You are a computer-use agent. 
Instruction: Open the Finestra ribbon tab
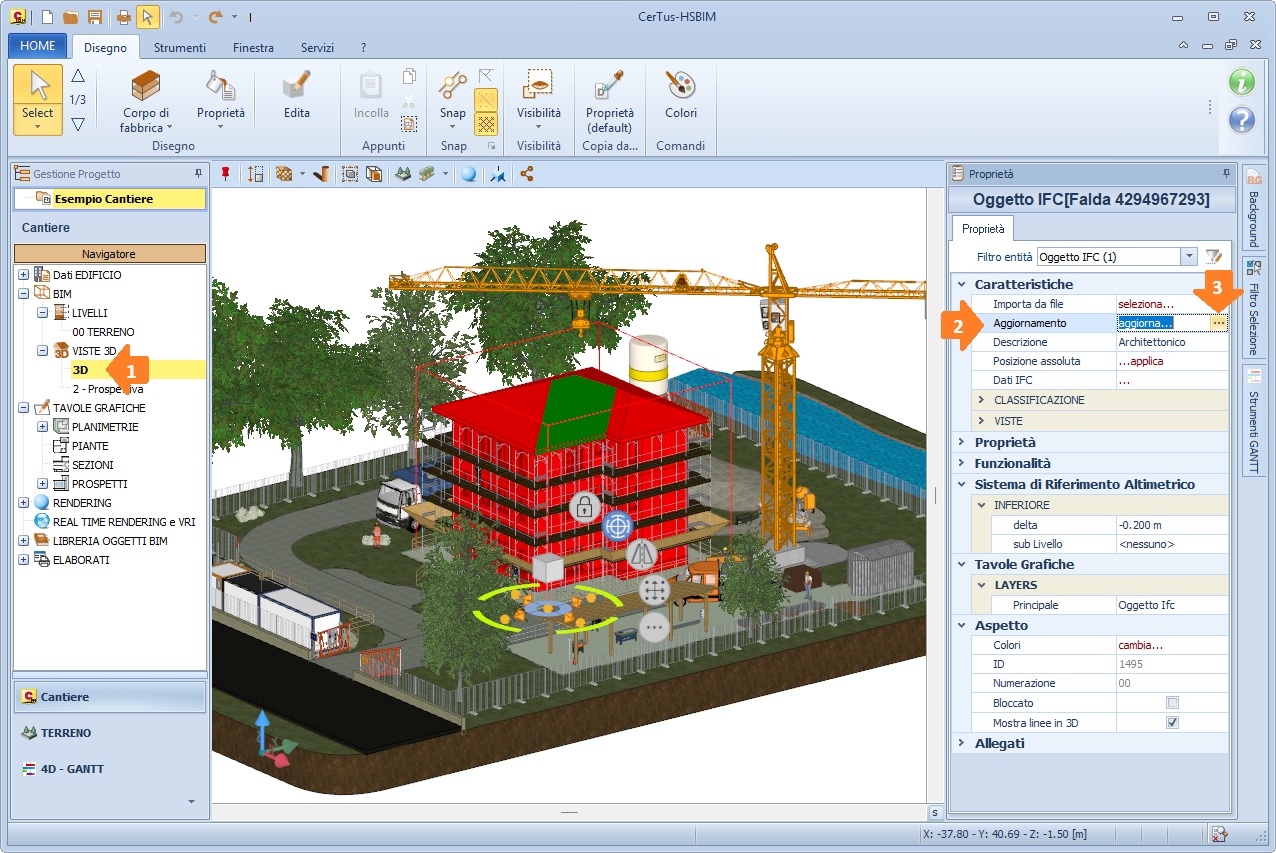pos(254,48)
